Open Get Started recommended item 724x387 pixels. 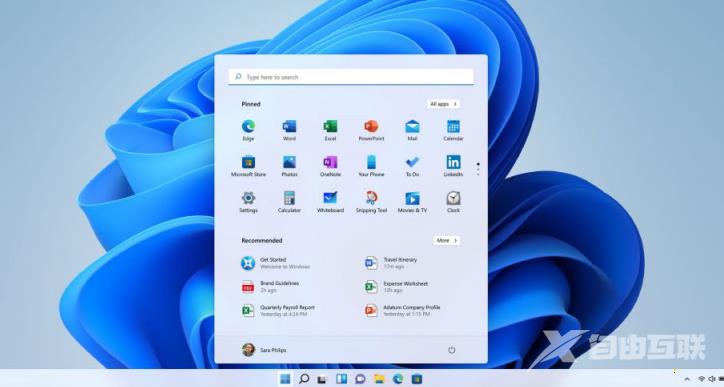(276, 263)
